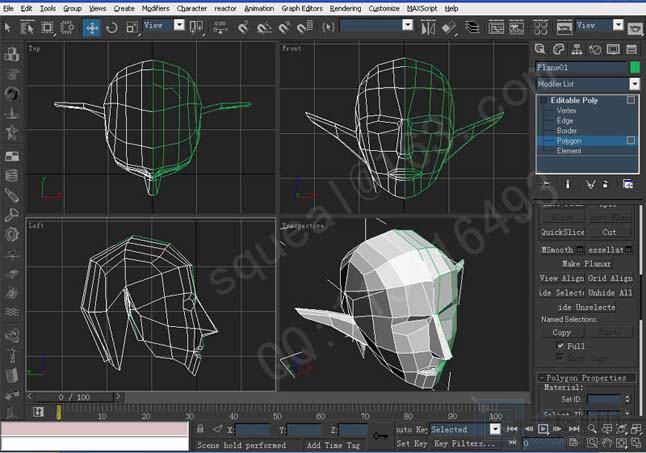Open the Rendering menu
This screenshot has height=453, width=646.
point(345,8)
